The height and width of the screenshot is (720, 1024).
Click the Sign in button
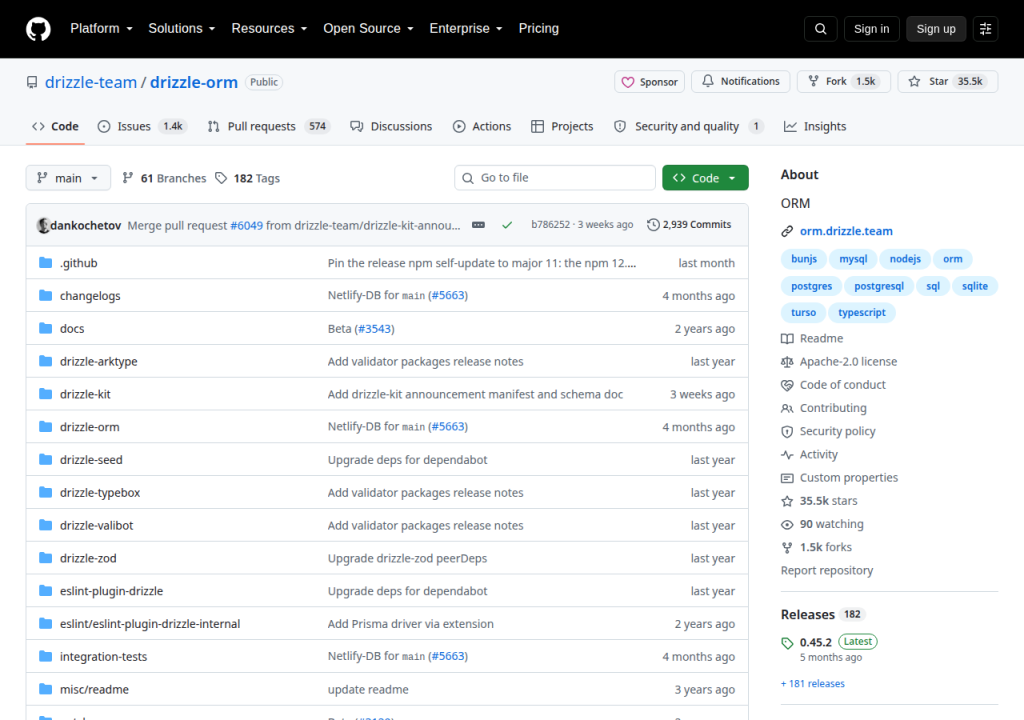click(871, 29)
